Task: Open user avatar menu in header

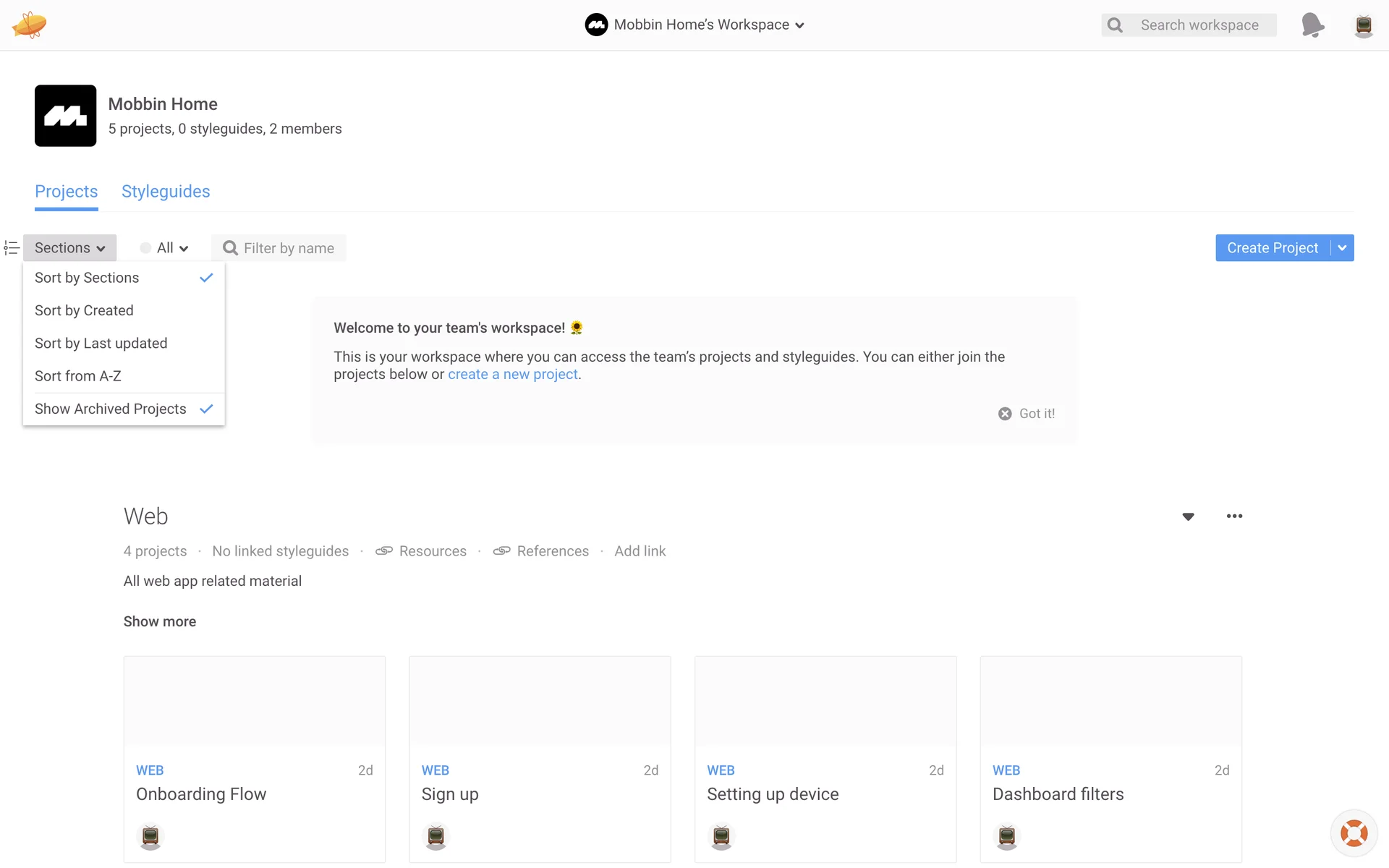Action: click(1363, 25)
